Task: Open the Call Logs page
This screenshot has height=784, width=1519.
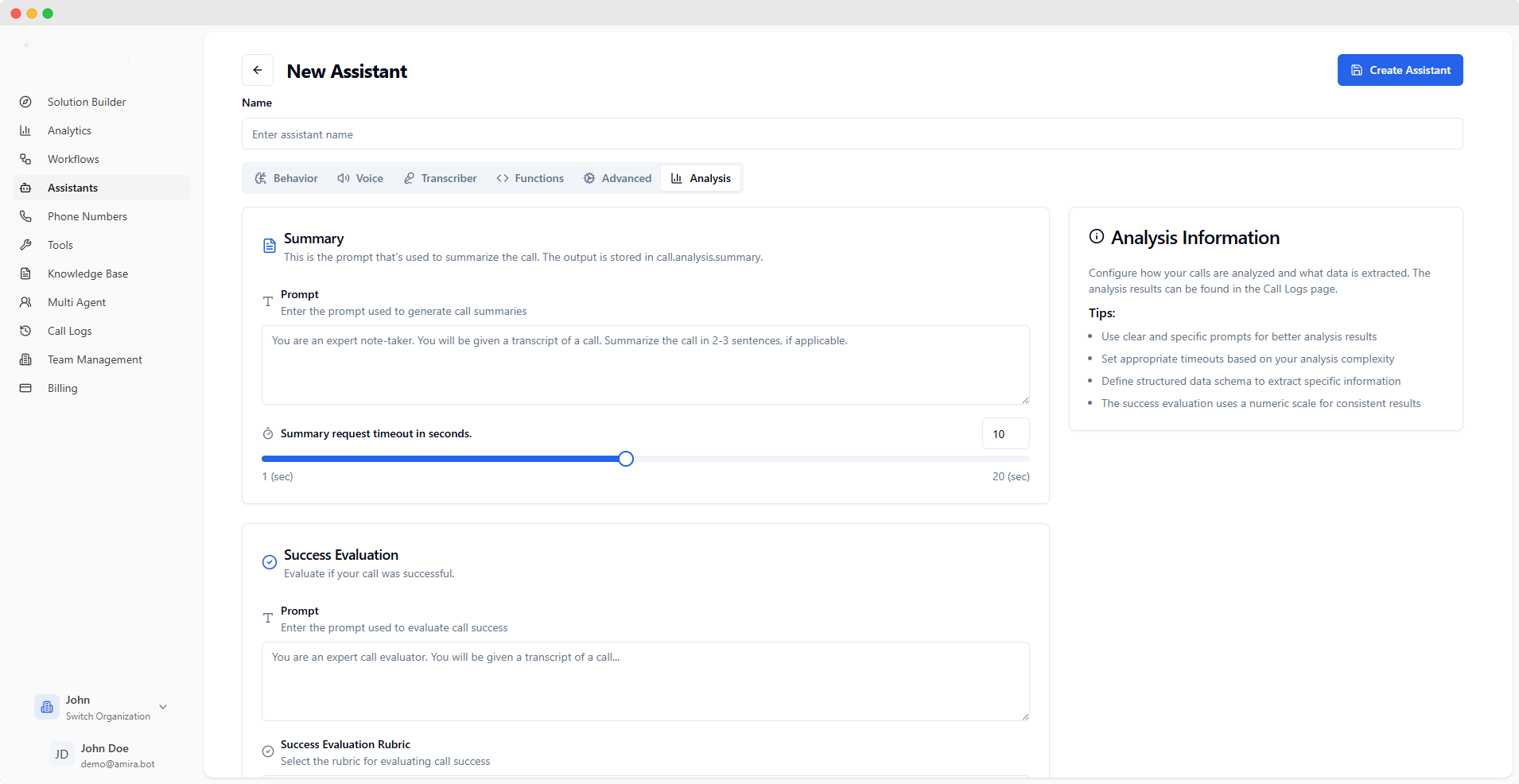Action: [x=68, y=331]
